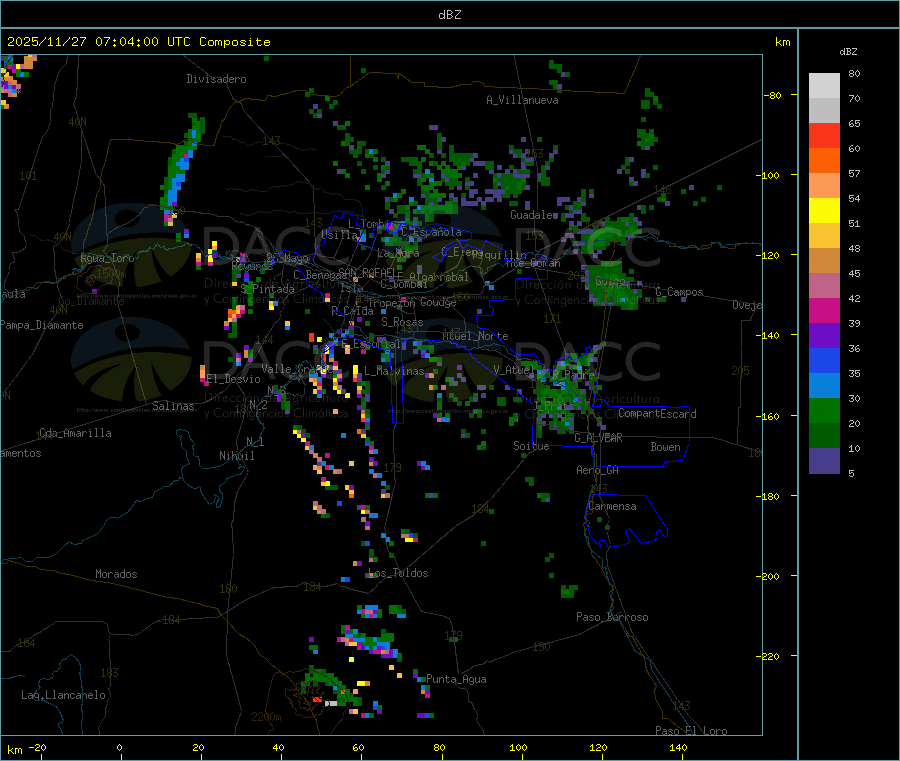Viewport: 900px width, 761px height.
Task: Click the Paso_El_Loro map label
Action: tap(691, 731)
